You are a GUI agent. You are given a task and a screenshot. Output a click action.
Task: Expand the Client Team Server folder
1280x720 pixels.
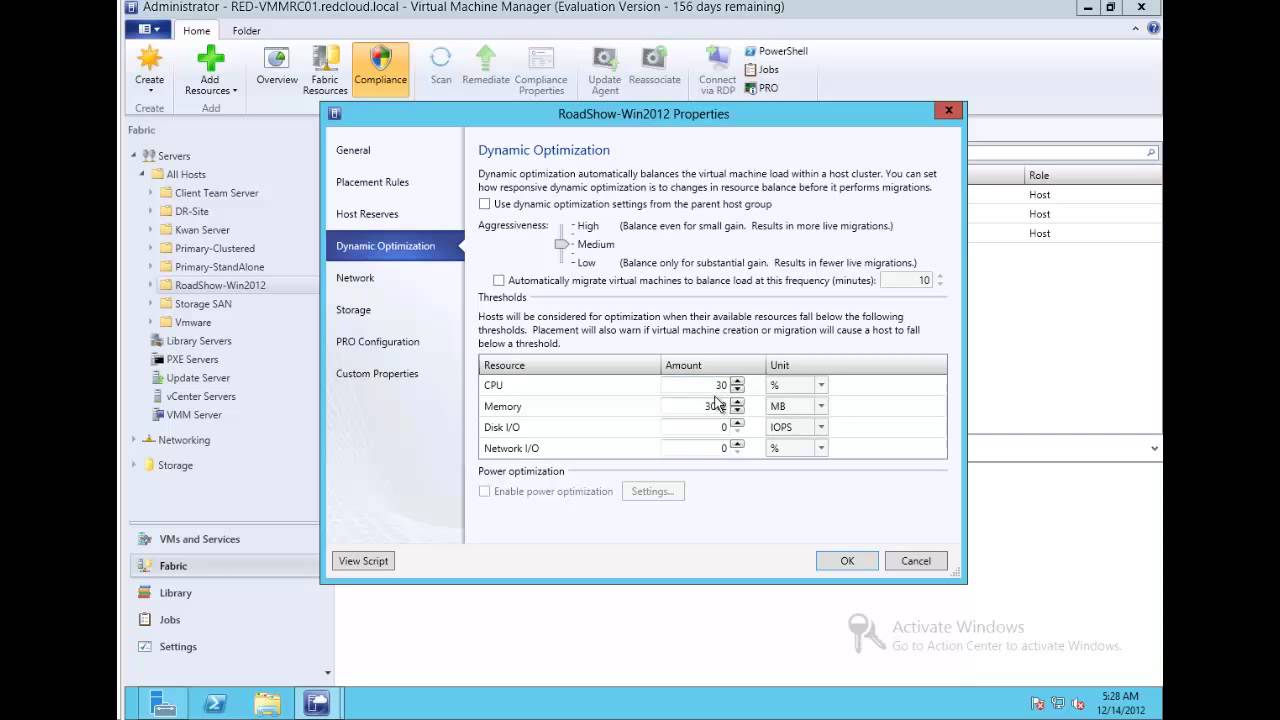[x=151, y=193]
